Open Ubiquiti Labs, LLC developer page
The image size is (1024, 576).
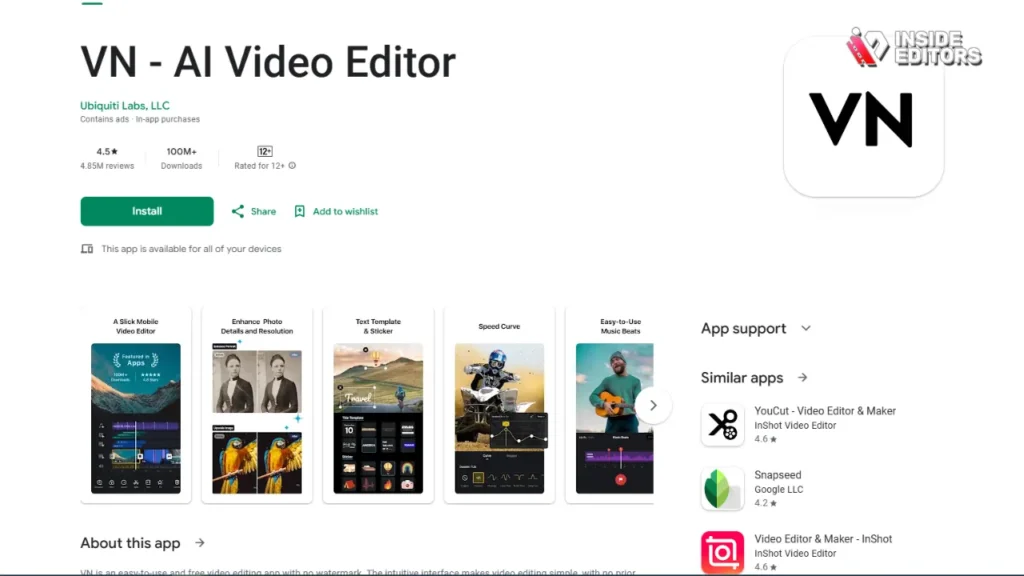125,105
